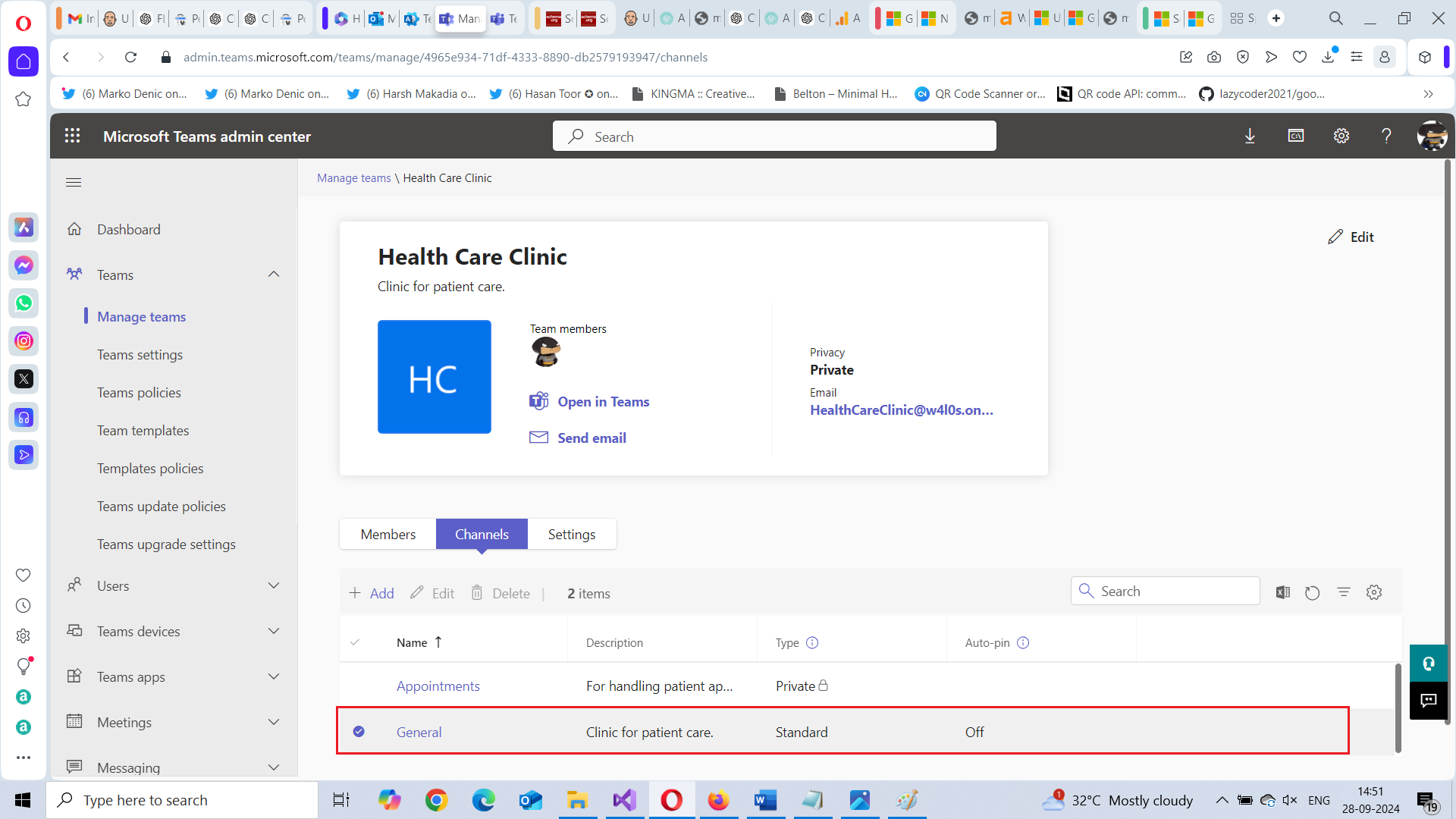Show Auto-pin column info icon
Image resolution: width=1456 pixels, height=819 pixels.
1023,642
